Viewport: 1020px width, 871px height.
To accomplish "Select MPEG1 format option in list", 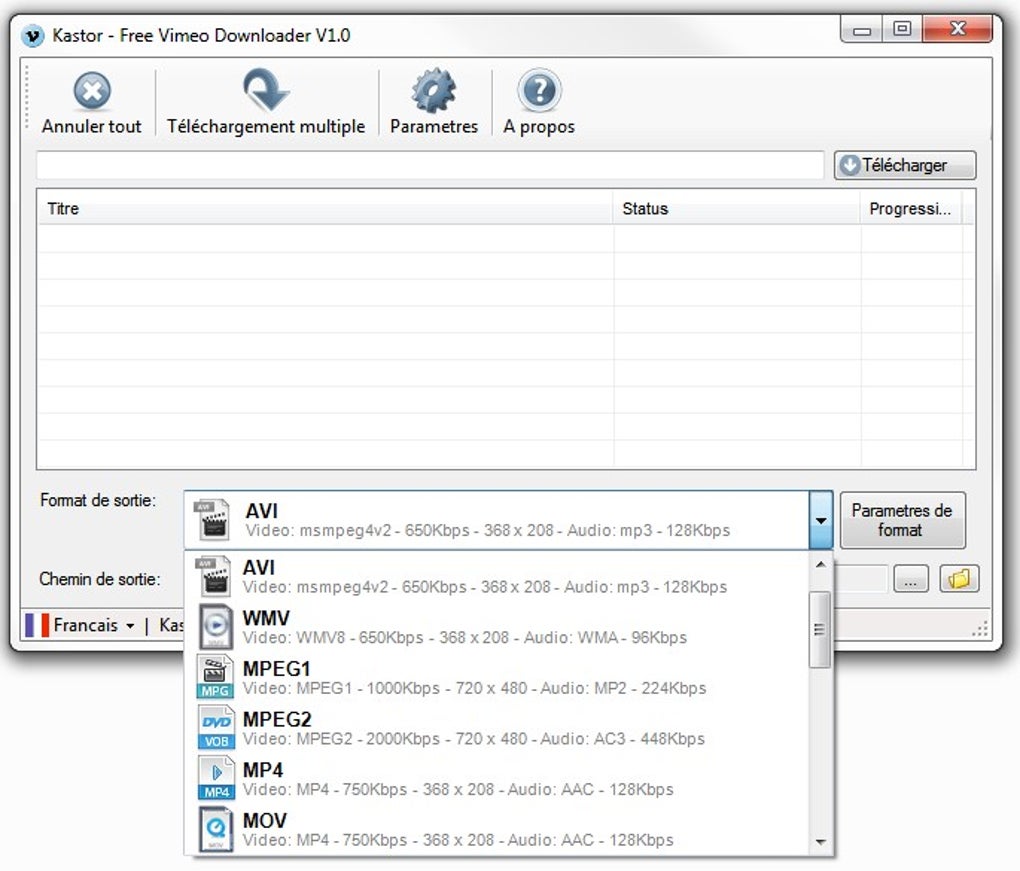I will click(498, 678).
